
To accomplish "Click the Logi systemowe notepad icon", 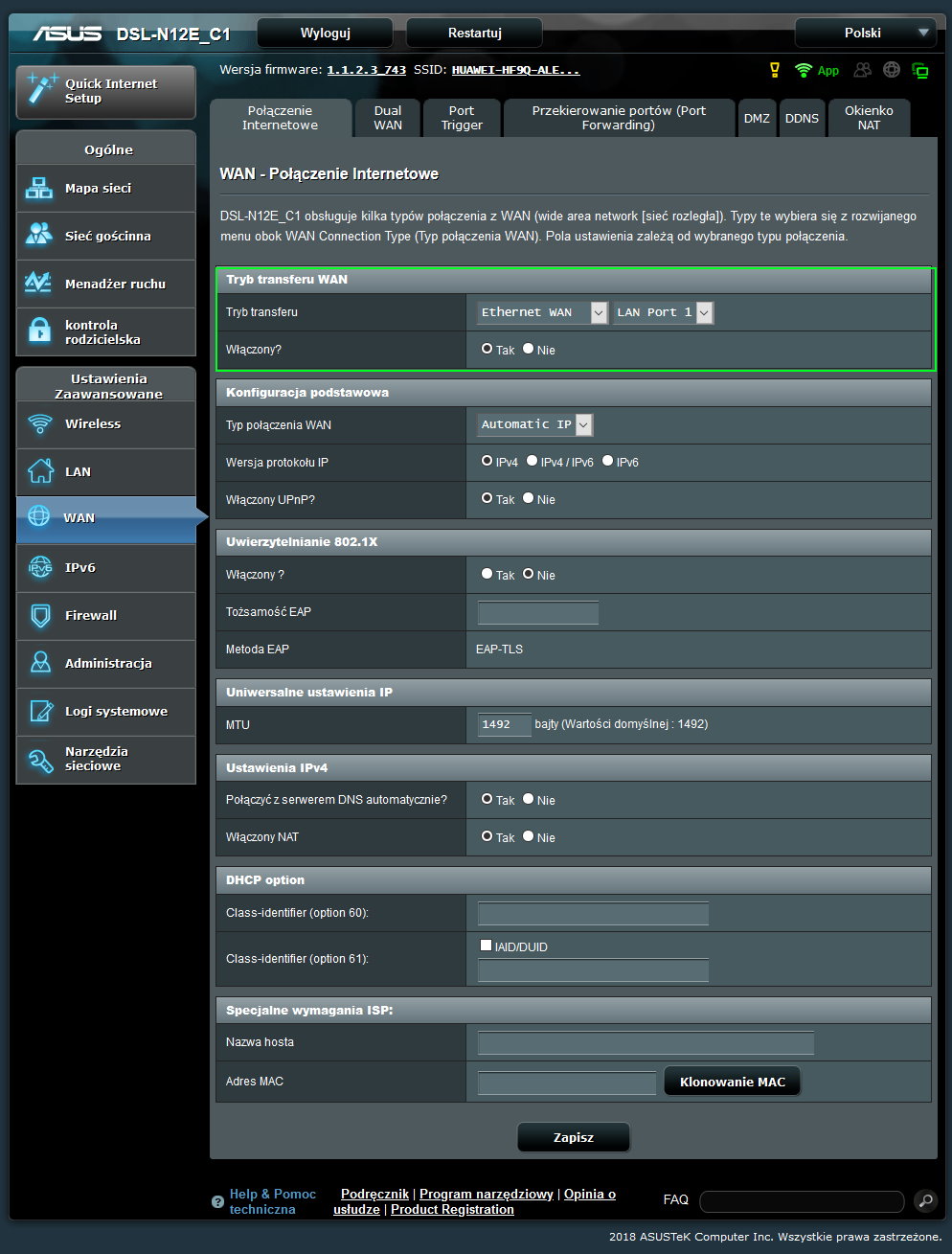I will coord(39,711).
